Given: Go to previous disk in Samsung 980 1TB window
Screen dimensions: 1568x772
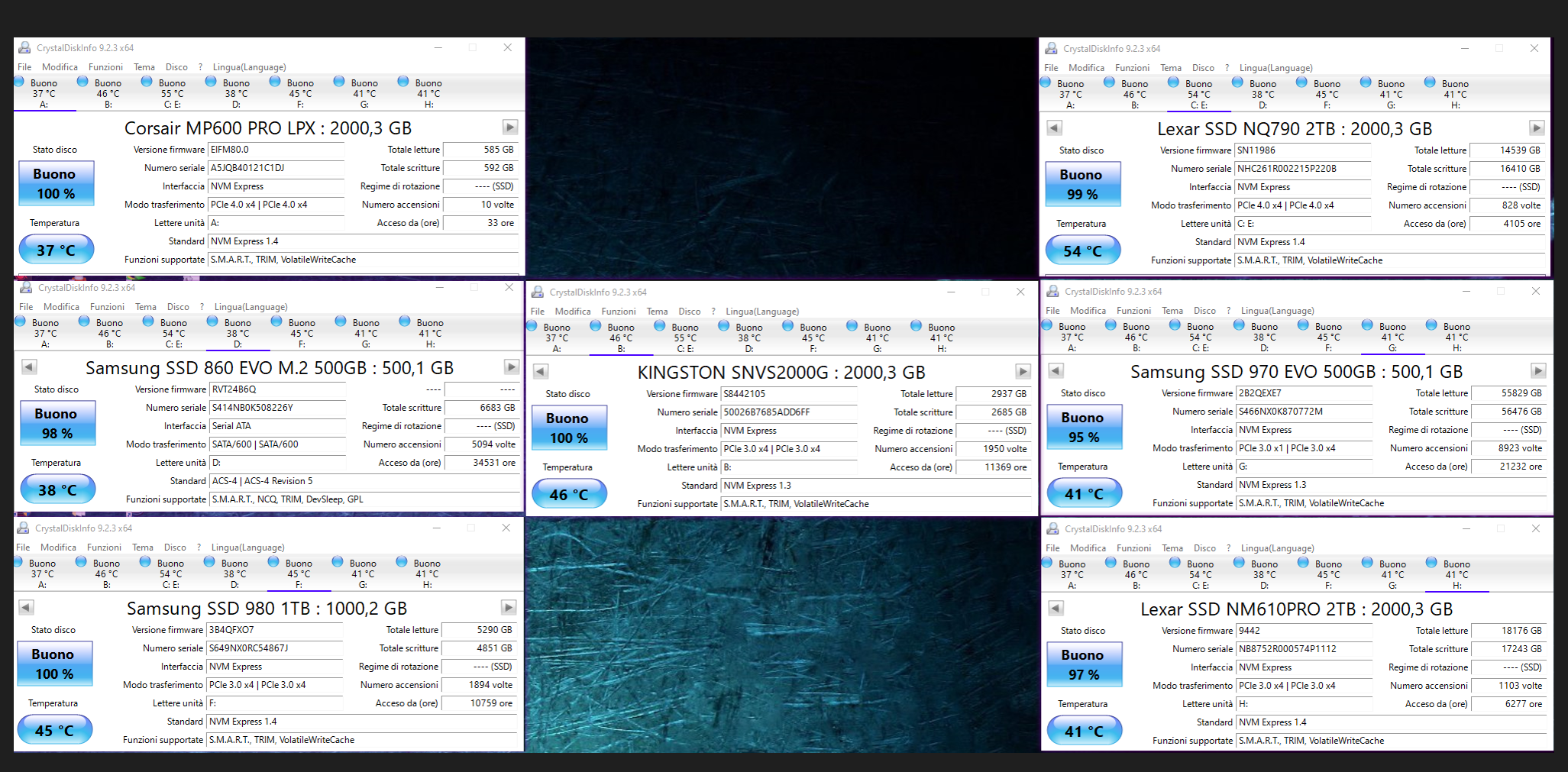Looking at the screenshot, I should [26, 607].
